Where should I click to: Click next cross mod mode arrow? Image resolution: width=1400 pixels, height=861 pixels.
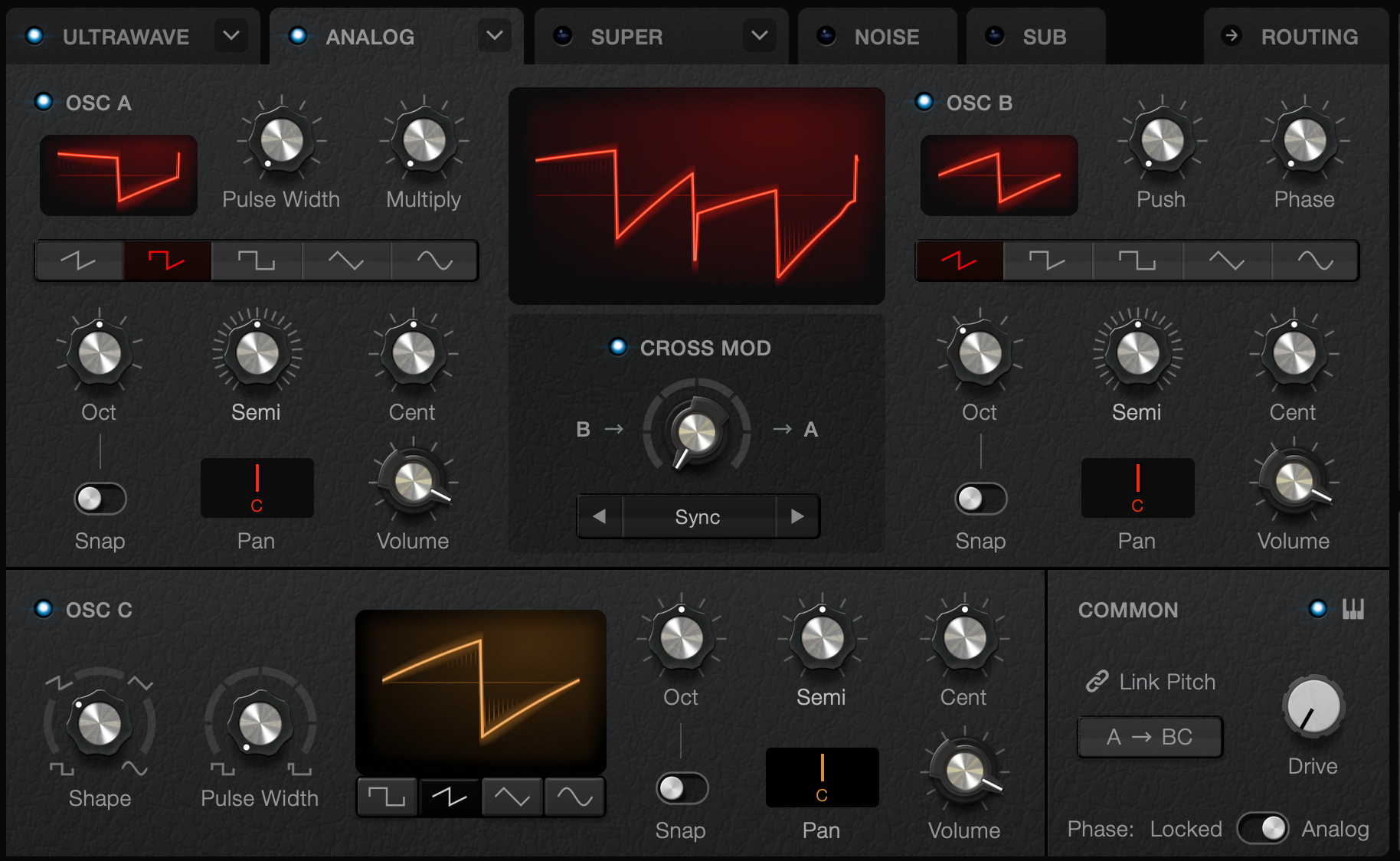coord(797,516)
